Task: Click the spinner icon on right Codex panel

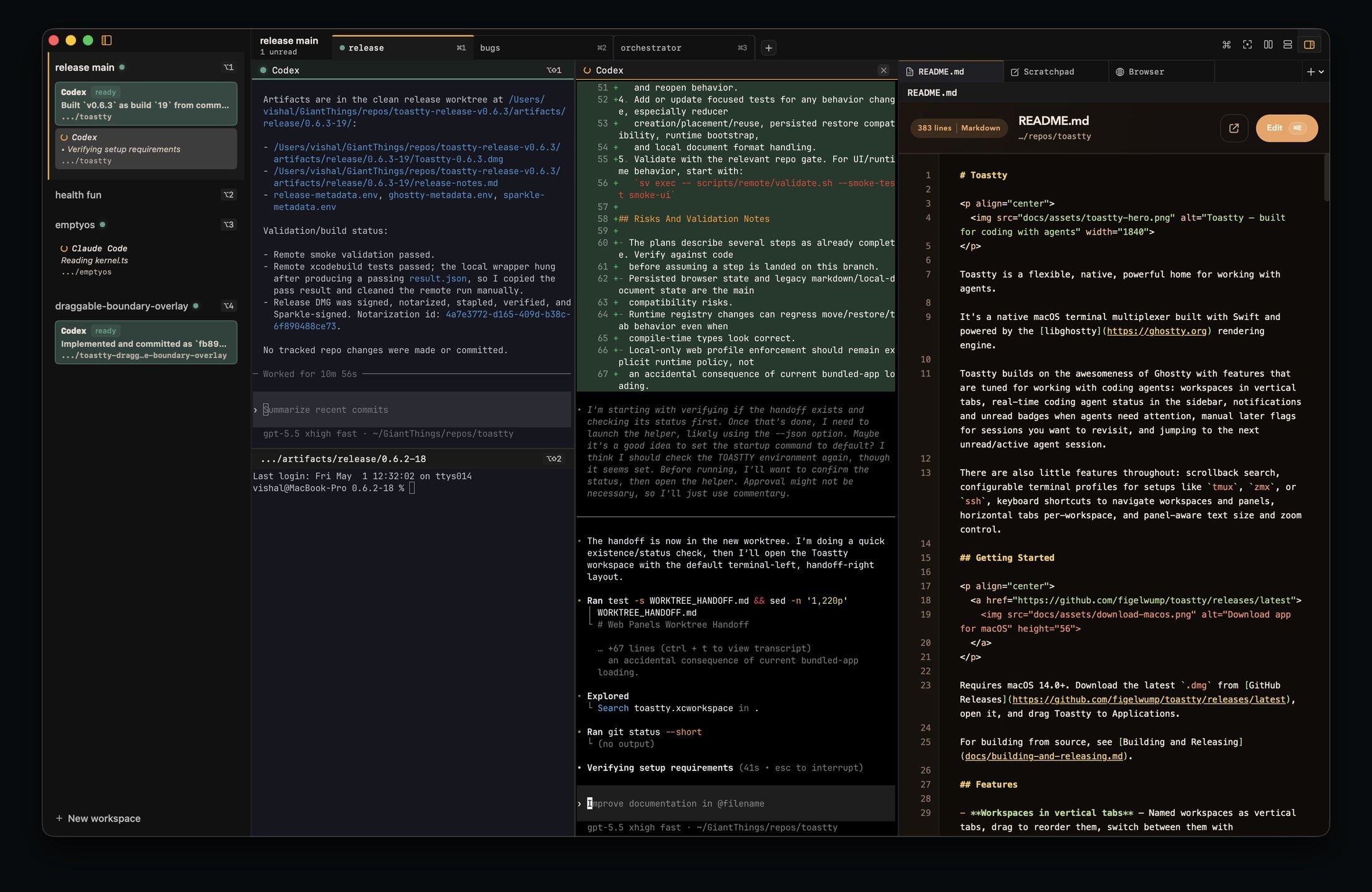Action: click(x=587, y=70)
